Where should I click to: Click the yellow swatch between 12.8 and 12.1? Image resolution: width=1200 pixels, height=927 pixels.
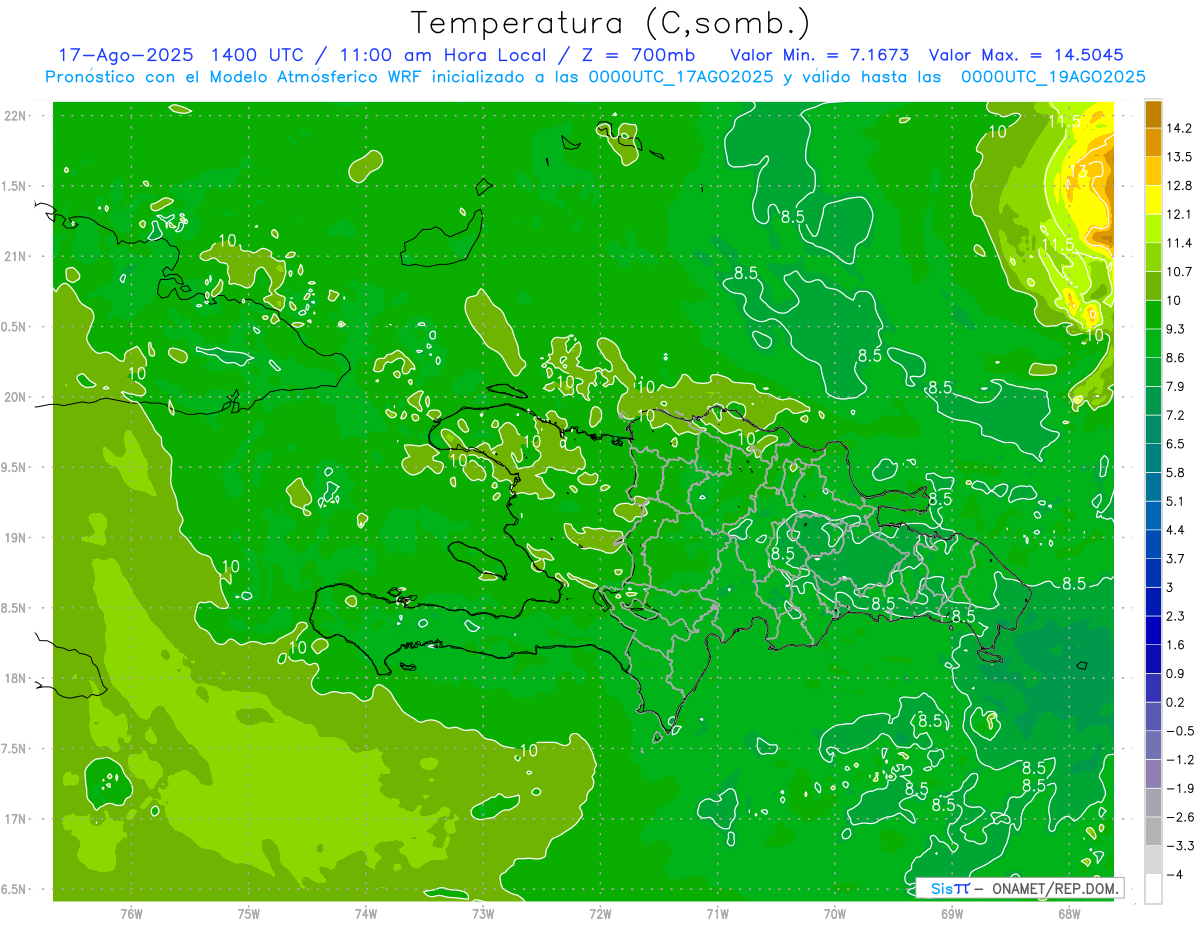[1153, 199]
